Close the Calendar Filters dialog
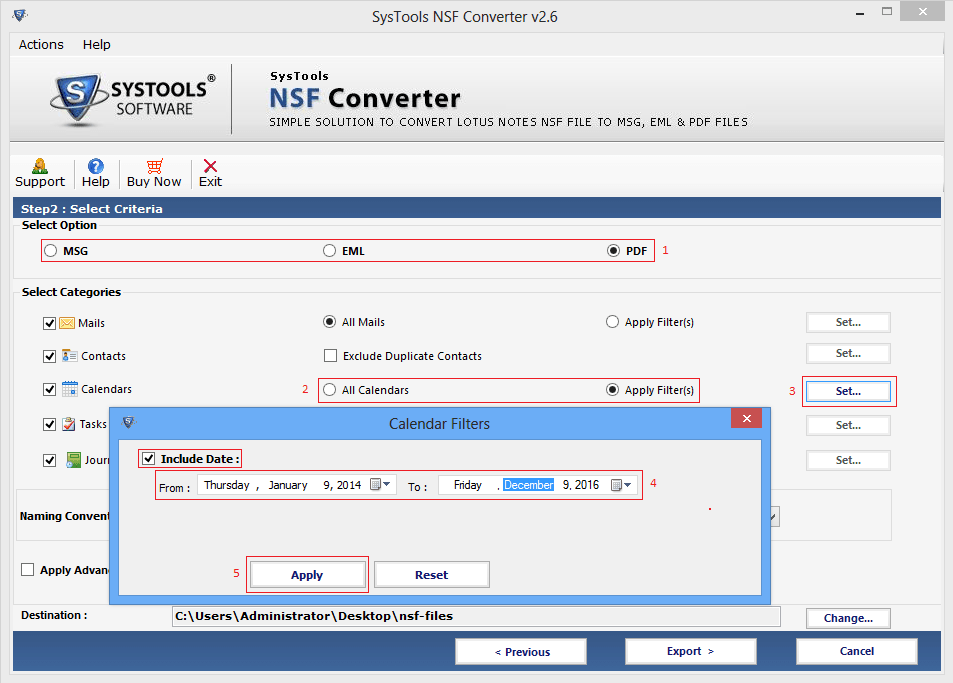This screenshot has height=683, width=953. pos(746,418)
